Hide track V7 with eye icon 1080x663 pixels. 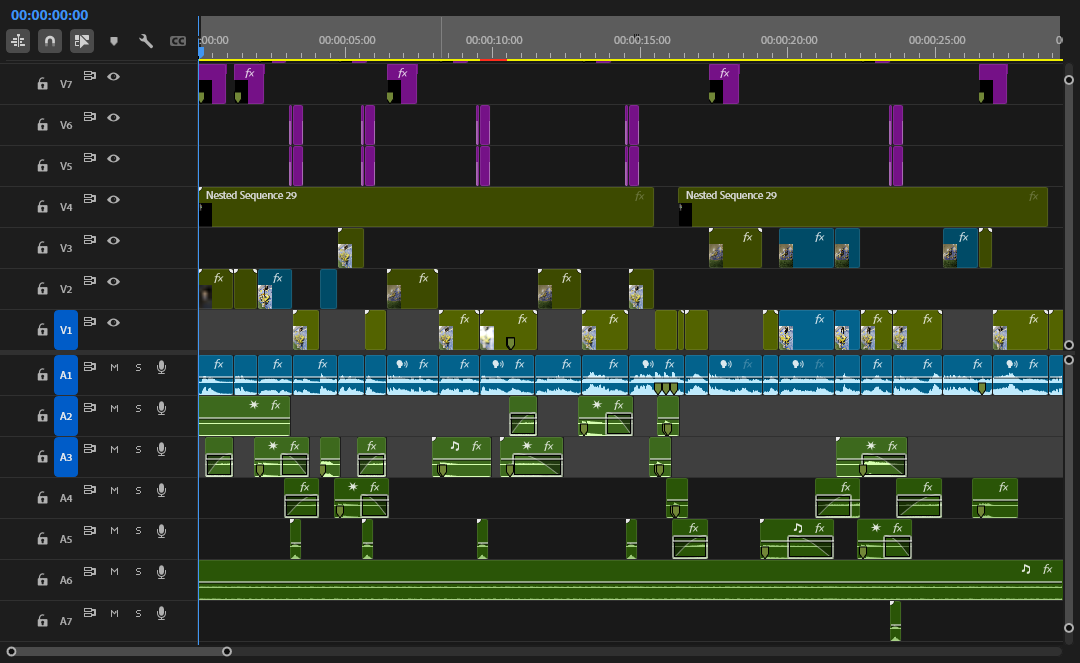point(114,76)
